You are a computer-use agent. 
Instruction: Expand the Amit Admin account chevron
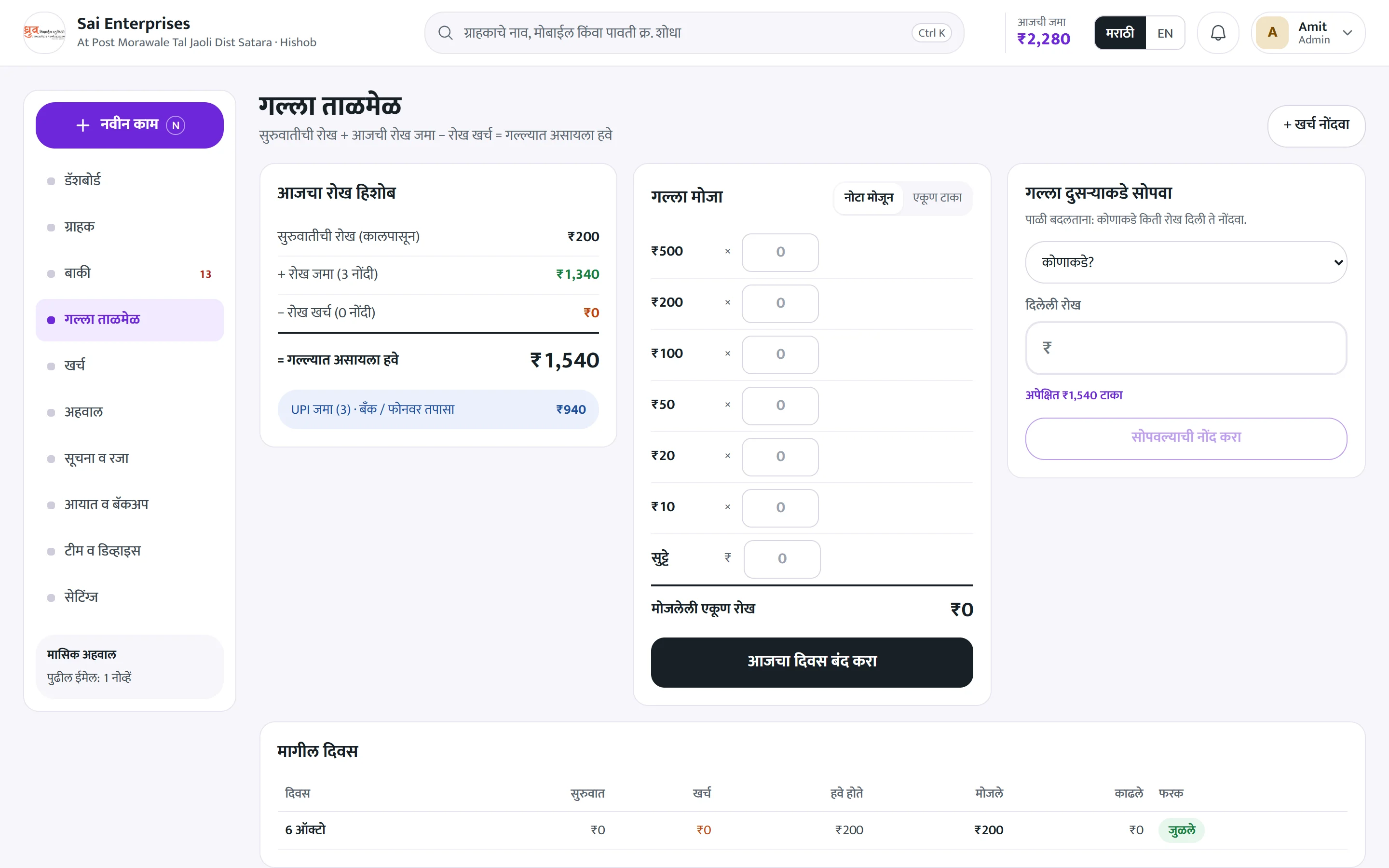coord(1347,33)
